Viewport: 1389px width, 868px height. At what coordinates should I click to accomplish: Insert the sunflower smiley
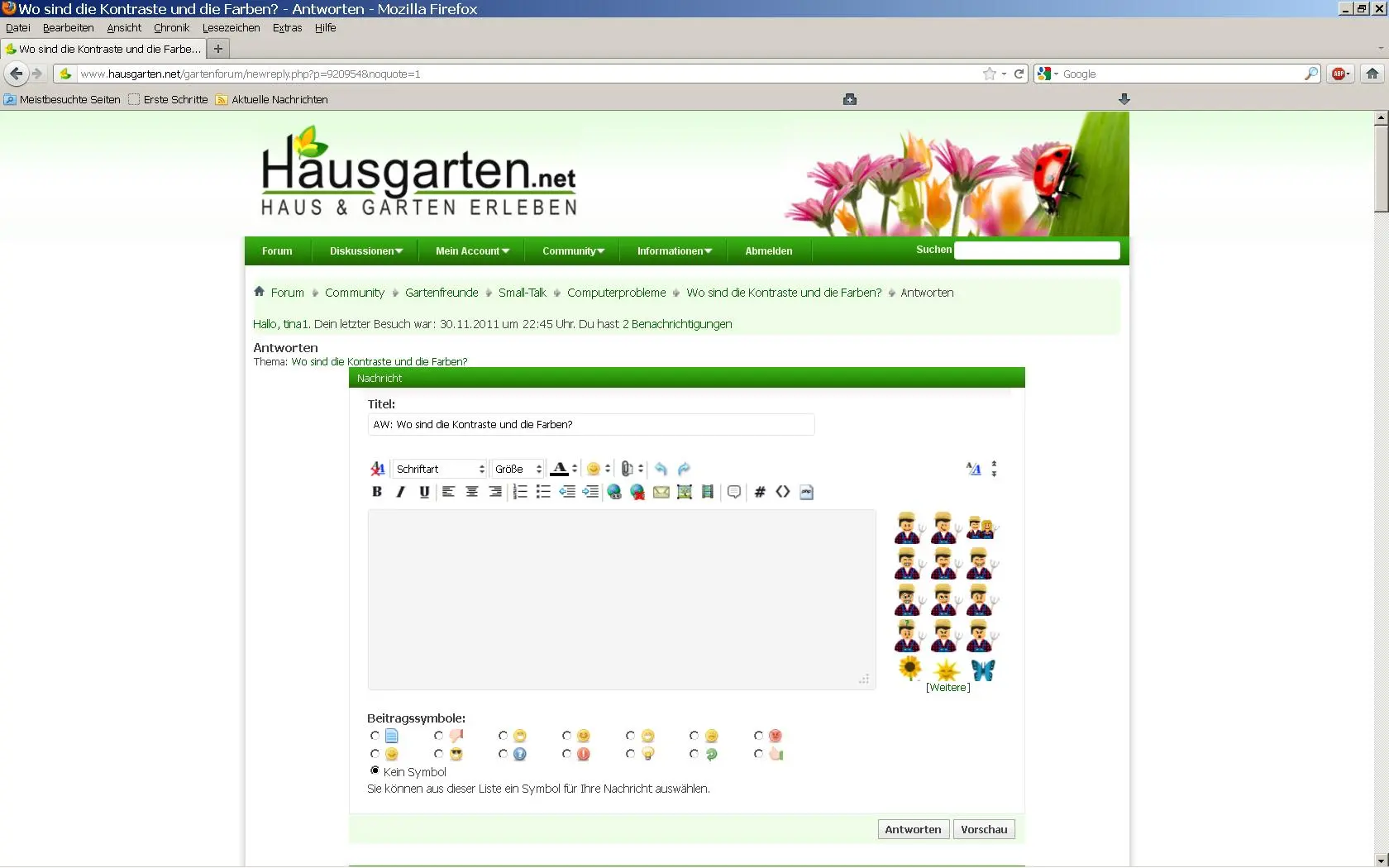coord(909,668)
